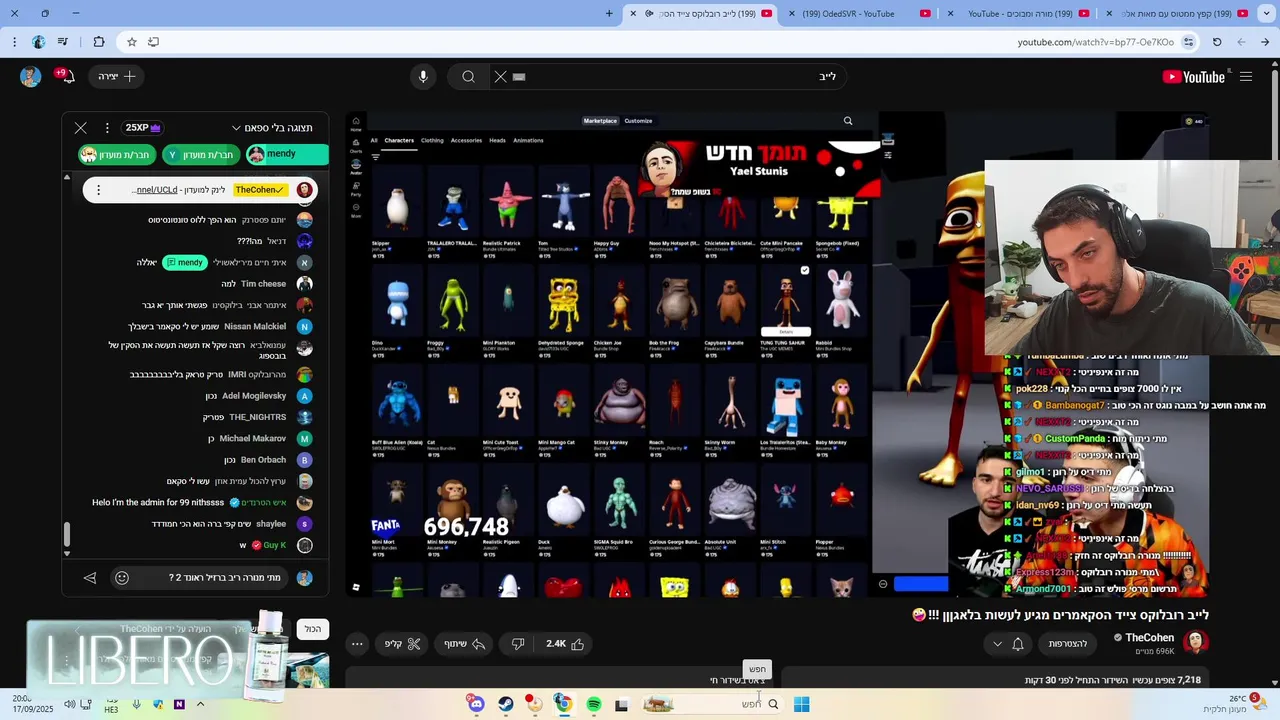The height and width of the screenshot is (720, 1280).
Task: Open site info tune icon
Action: 1188,42
